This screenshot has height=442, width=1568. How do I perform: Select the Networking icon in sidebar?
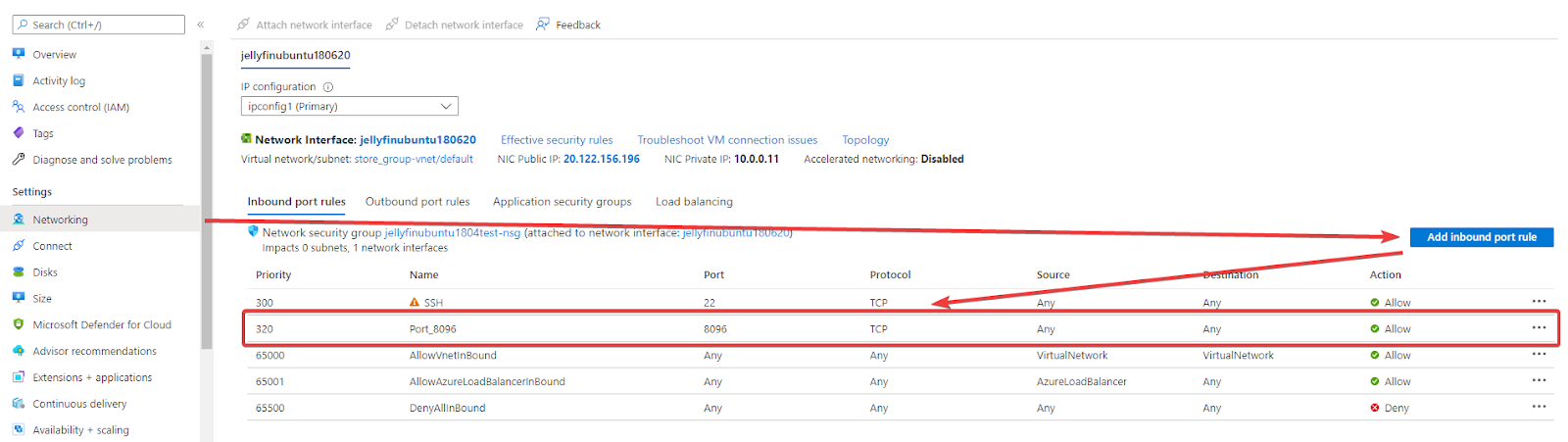coord(19,220)
